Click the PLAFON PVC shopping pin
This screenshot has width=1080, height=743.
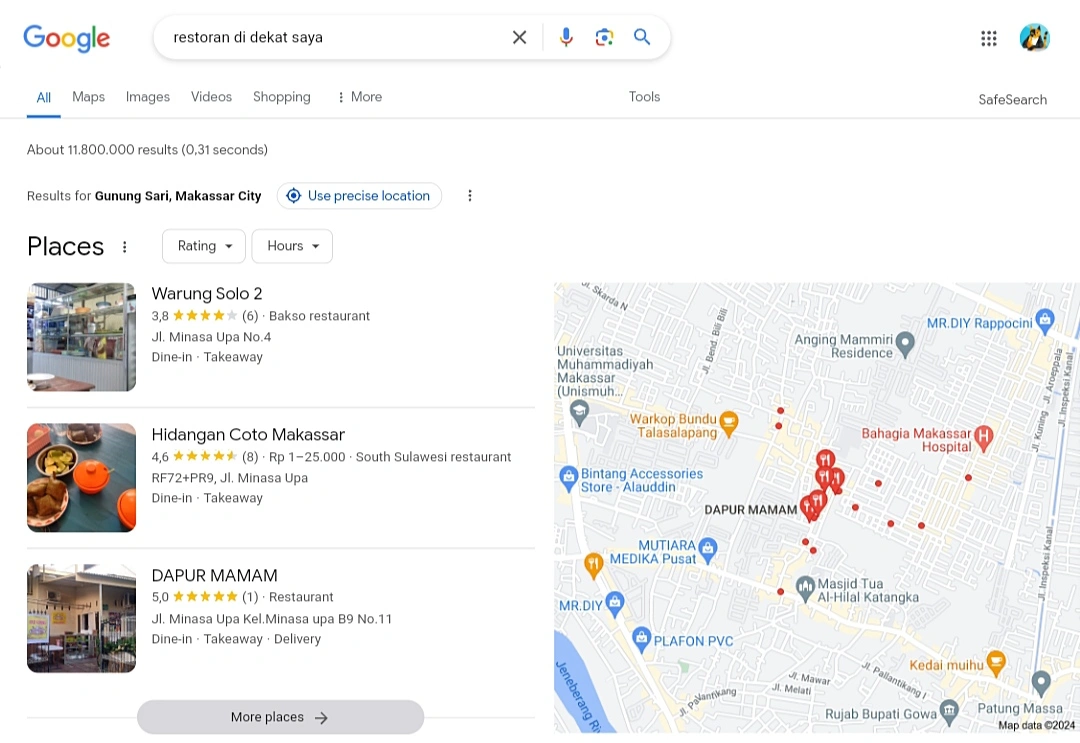tap(641, 639)
